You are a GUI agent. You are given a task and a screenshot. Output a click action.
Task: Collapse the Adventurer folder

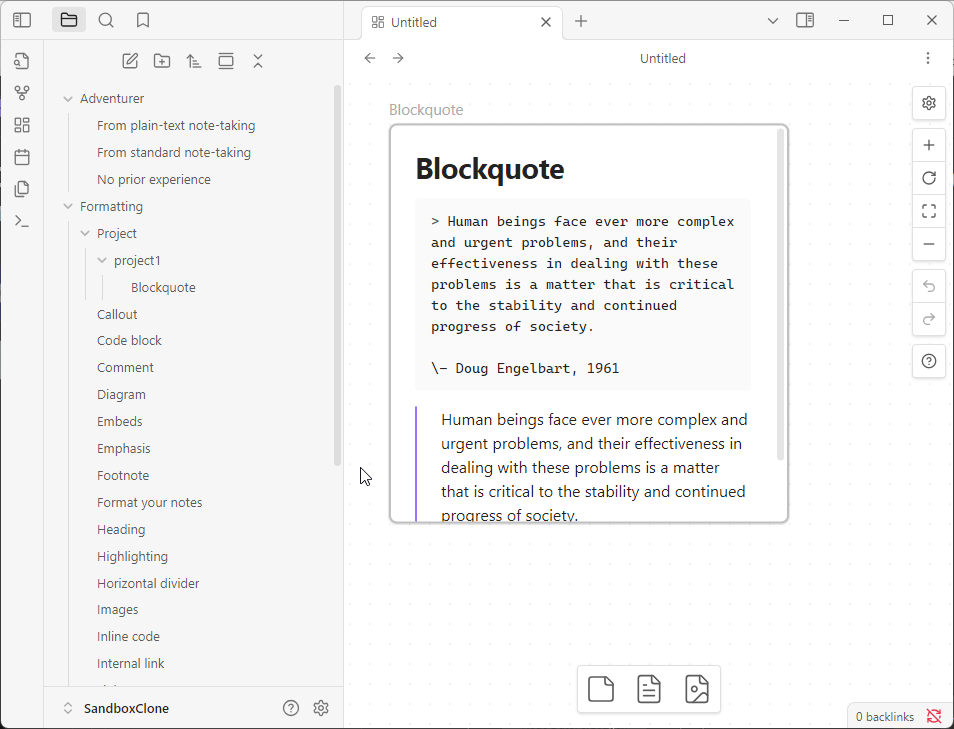click(68, 99)
